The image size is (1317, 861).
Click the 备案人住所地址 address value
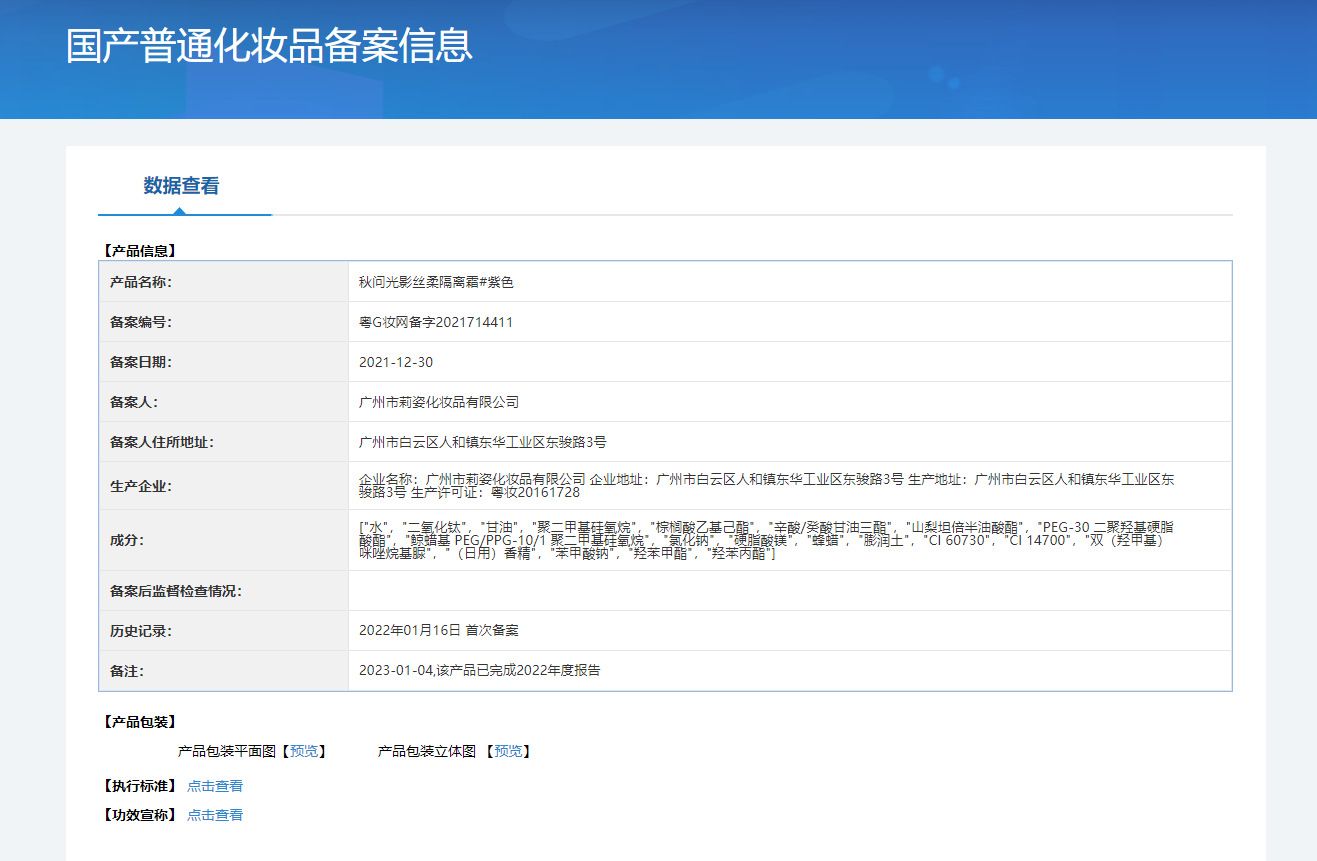[x=482, y=442]
